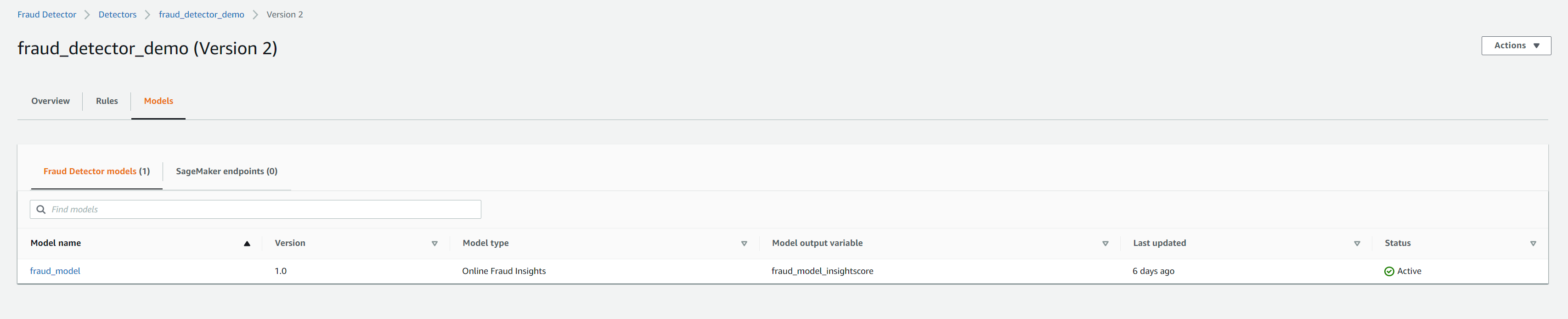Click the Model output variable sort arrow

[x=1105, y=244]
